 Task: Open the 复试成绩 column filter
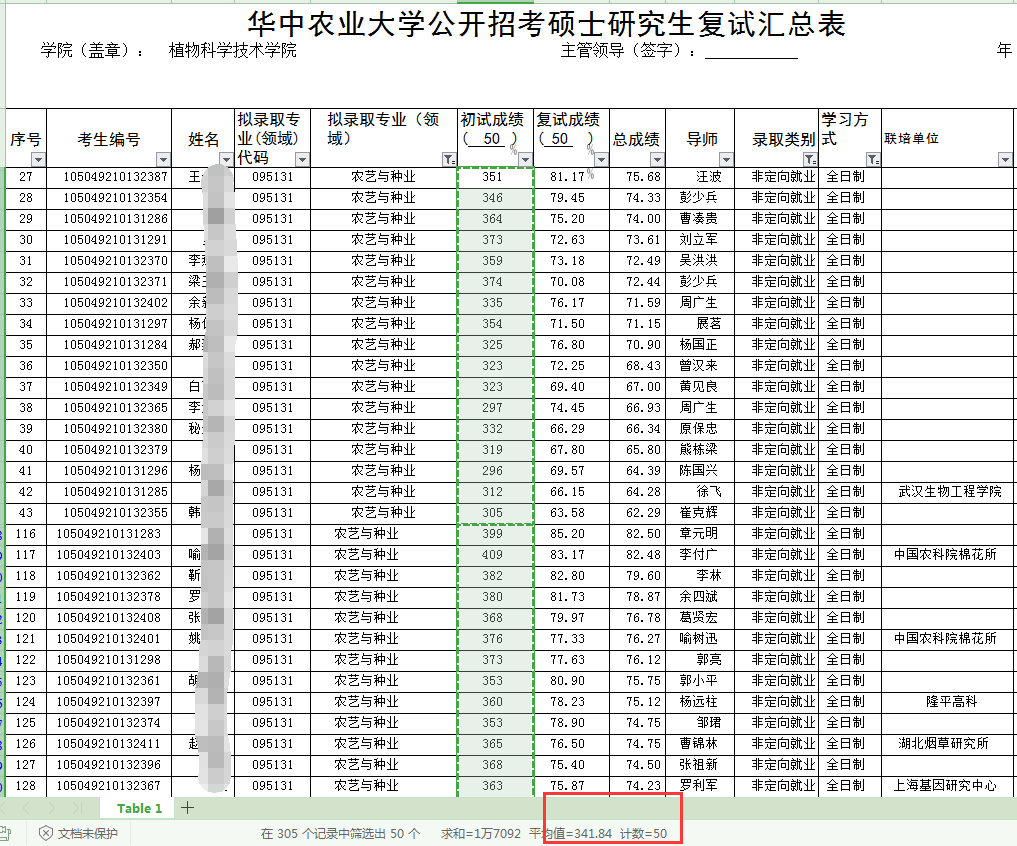(x=601, y=160)
